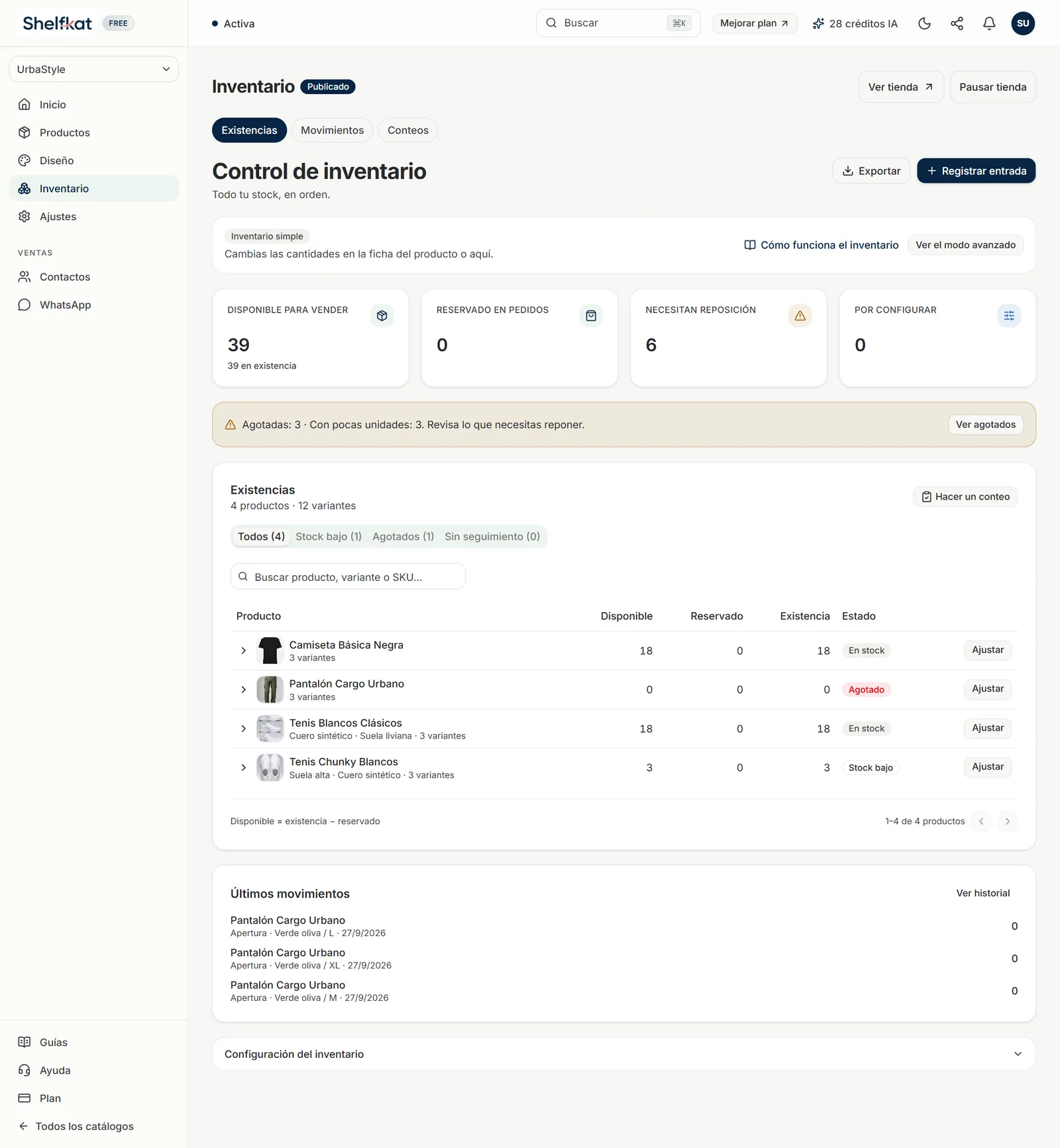Filter by Agotados (1)
The image size is (1060, 1148).
point(403,537)
